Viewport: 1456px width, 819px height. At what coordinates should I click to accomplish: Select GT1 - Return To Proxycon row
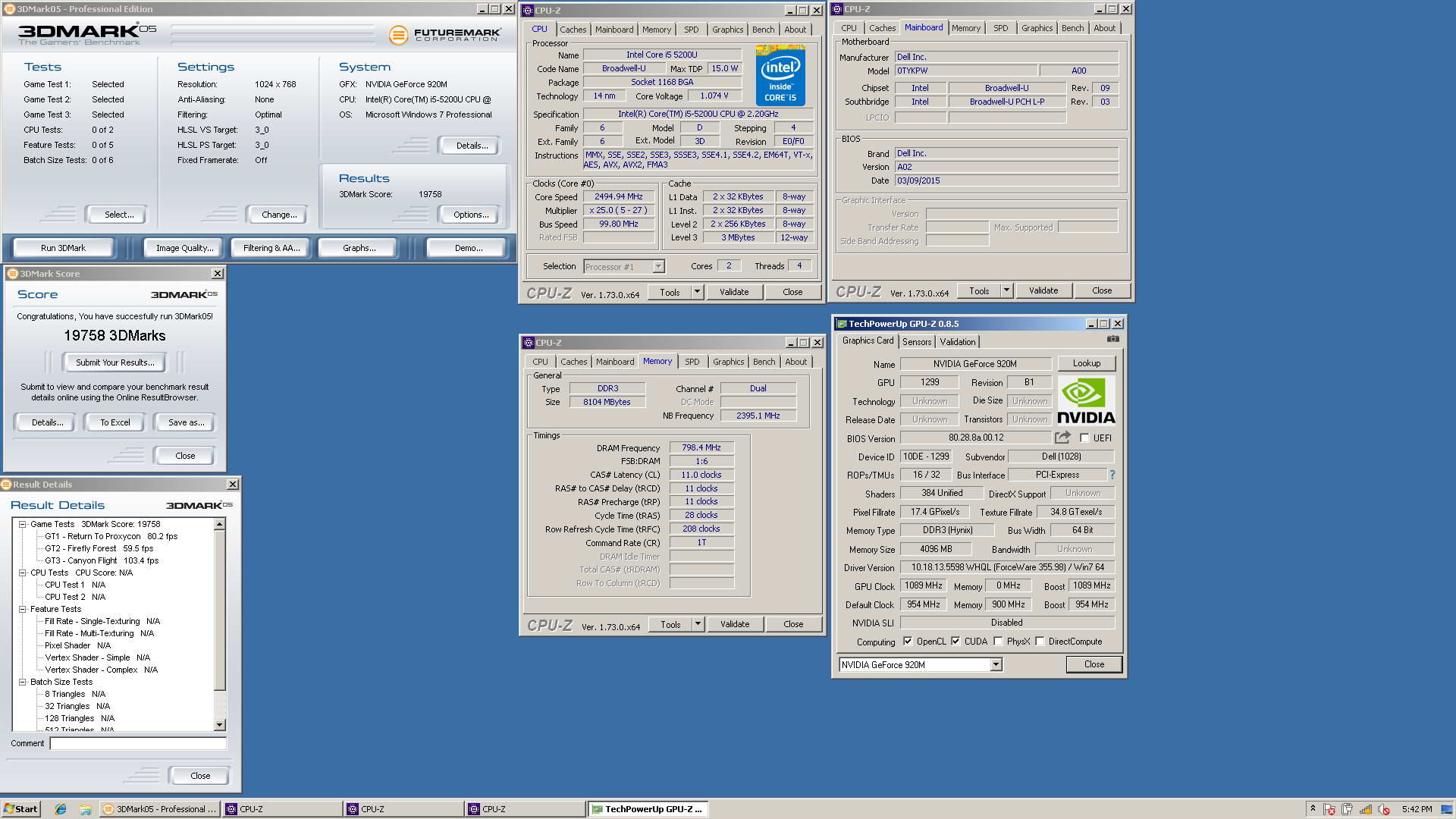pyautogui.click(x=111, y=536)
